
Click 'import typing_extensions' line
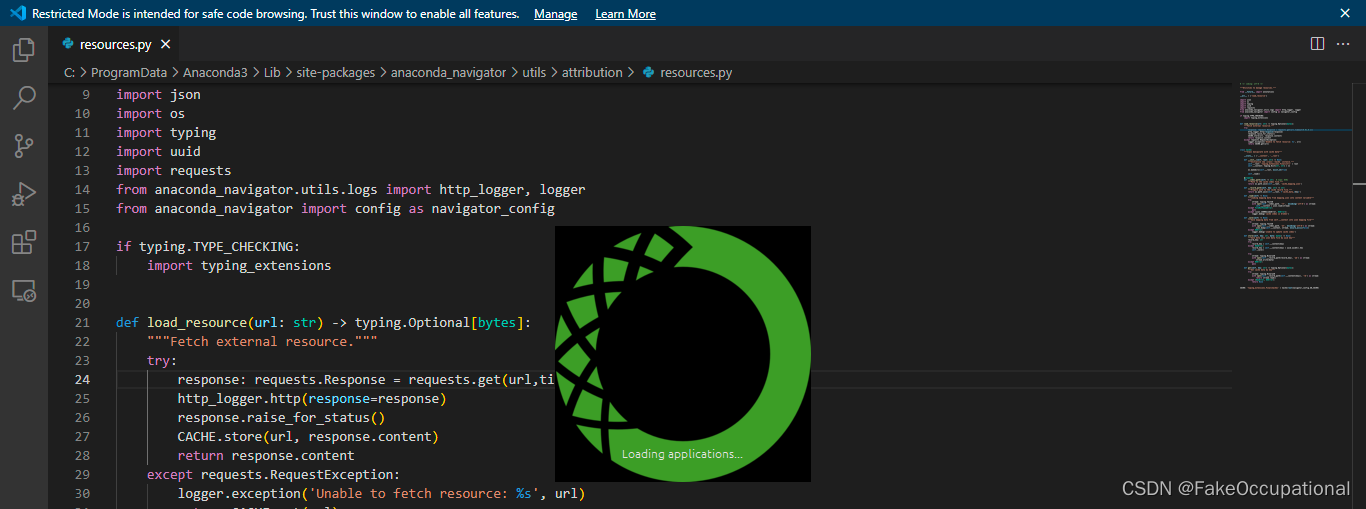pos(239,266)
